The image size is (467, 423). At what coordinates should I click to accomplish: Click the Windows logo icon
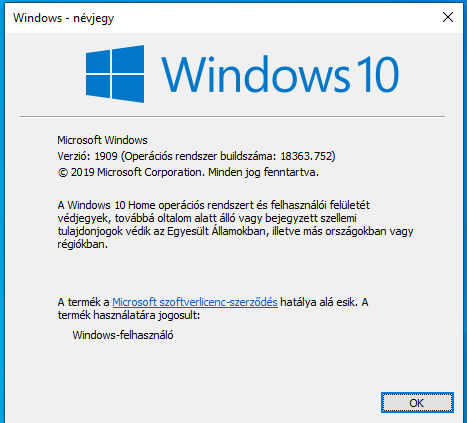click(115, 74)
